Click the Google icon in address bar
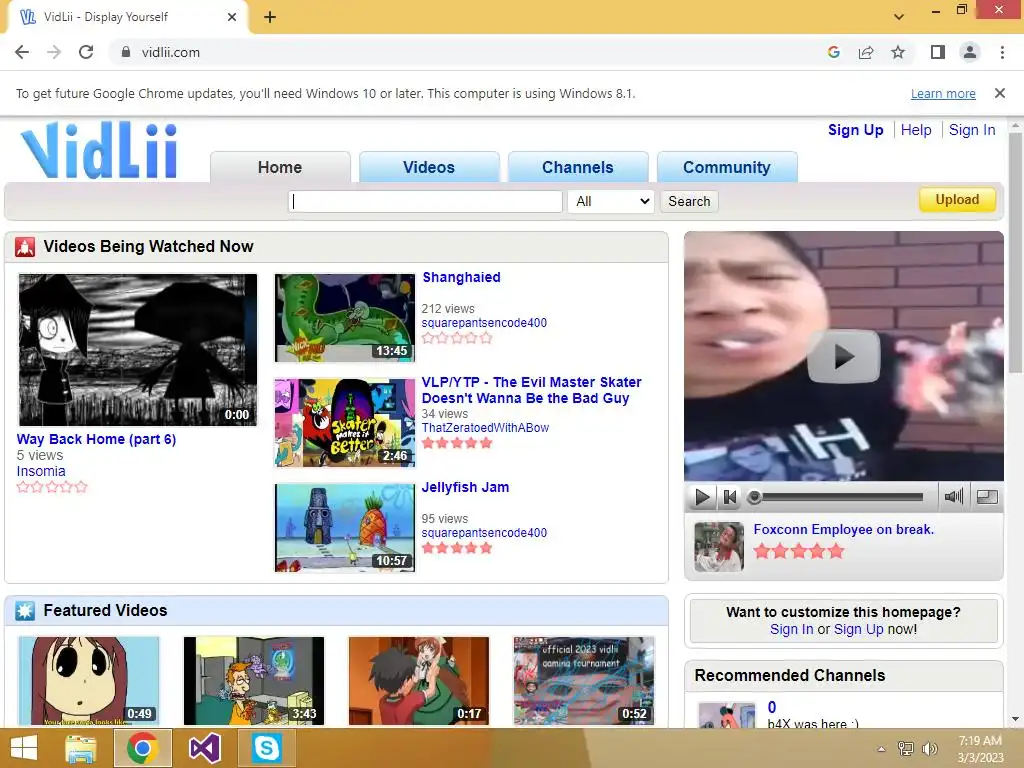The image size is (1024, 768). point(833,52)
